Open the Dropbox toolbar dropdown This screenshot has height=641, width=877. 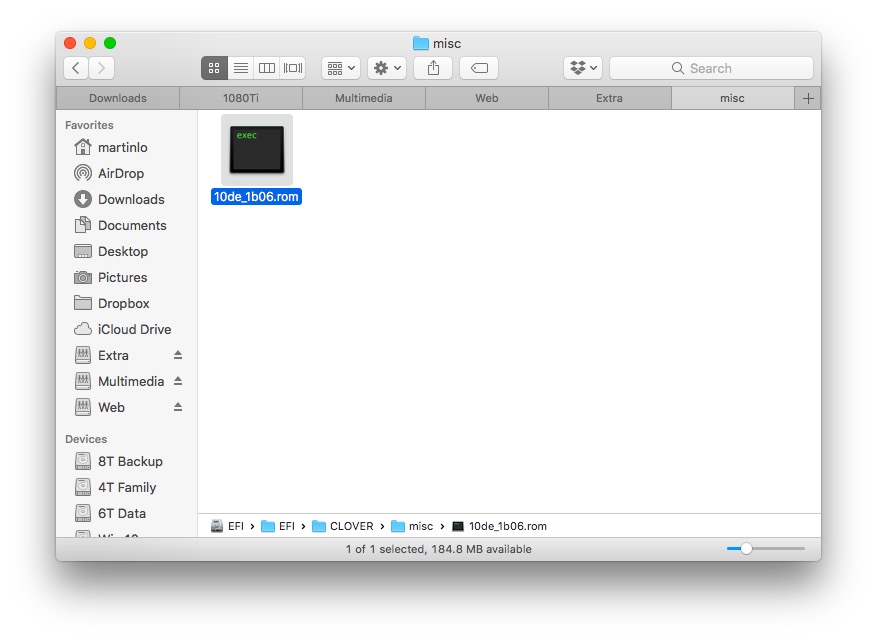[583, 68]
